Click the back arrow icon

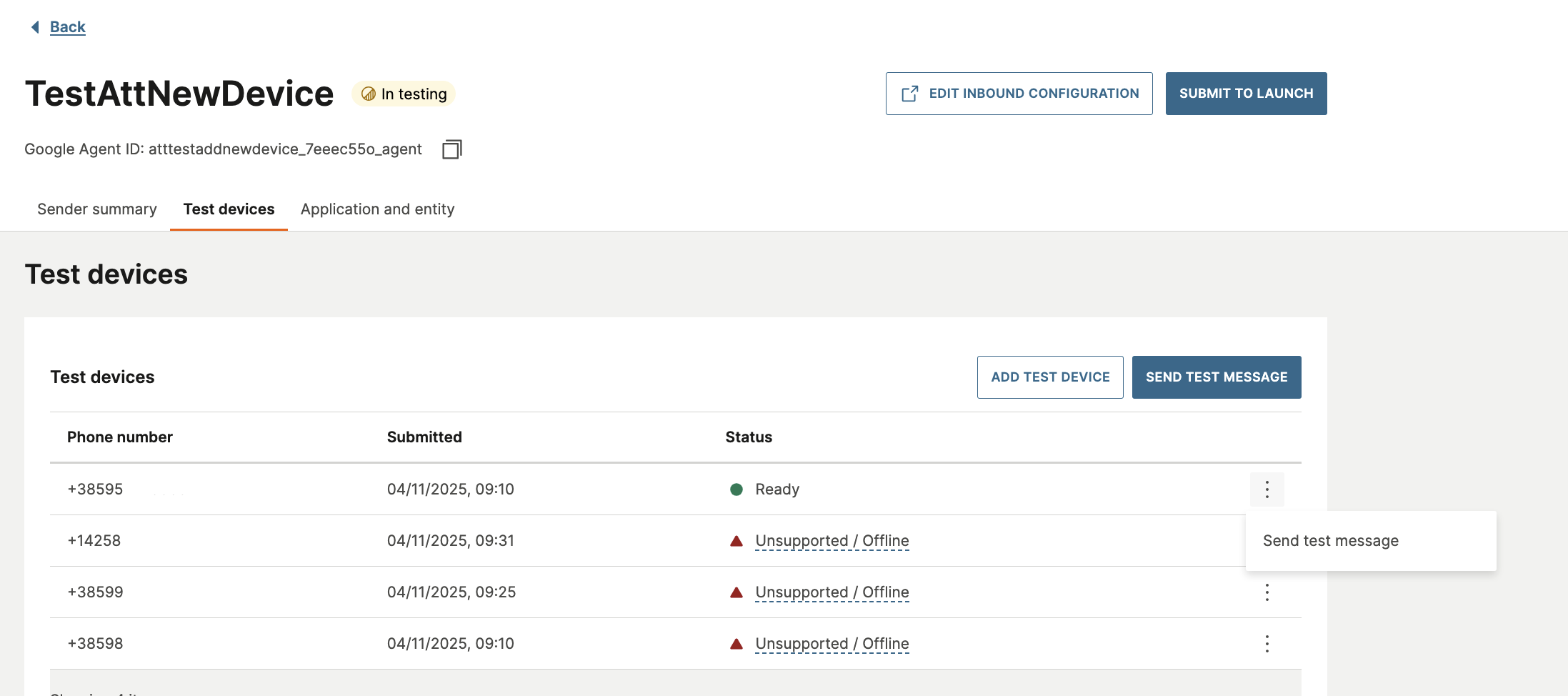[35, 27]
